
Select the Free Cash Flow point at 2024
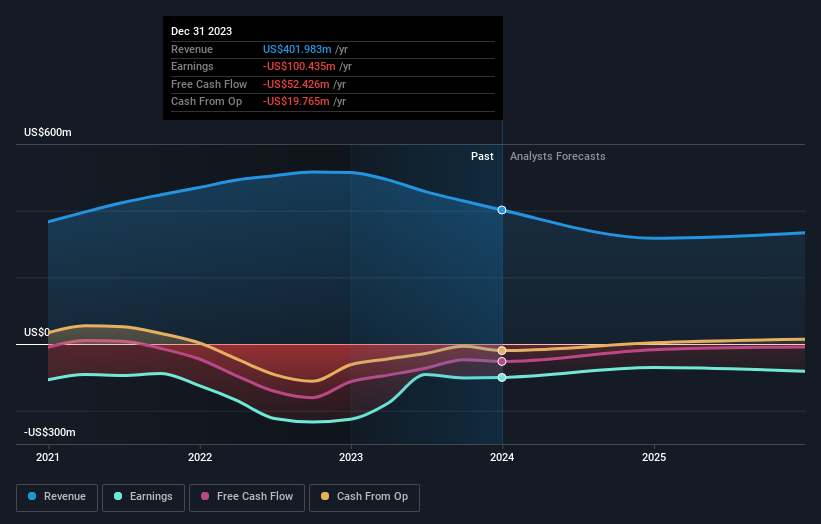[502, 362]
